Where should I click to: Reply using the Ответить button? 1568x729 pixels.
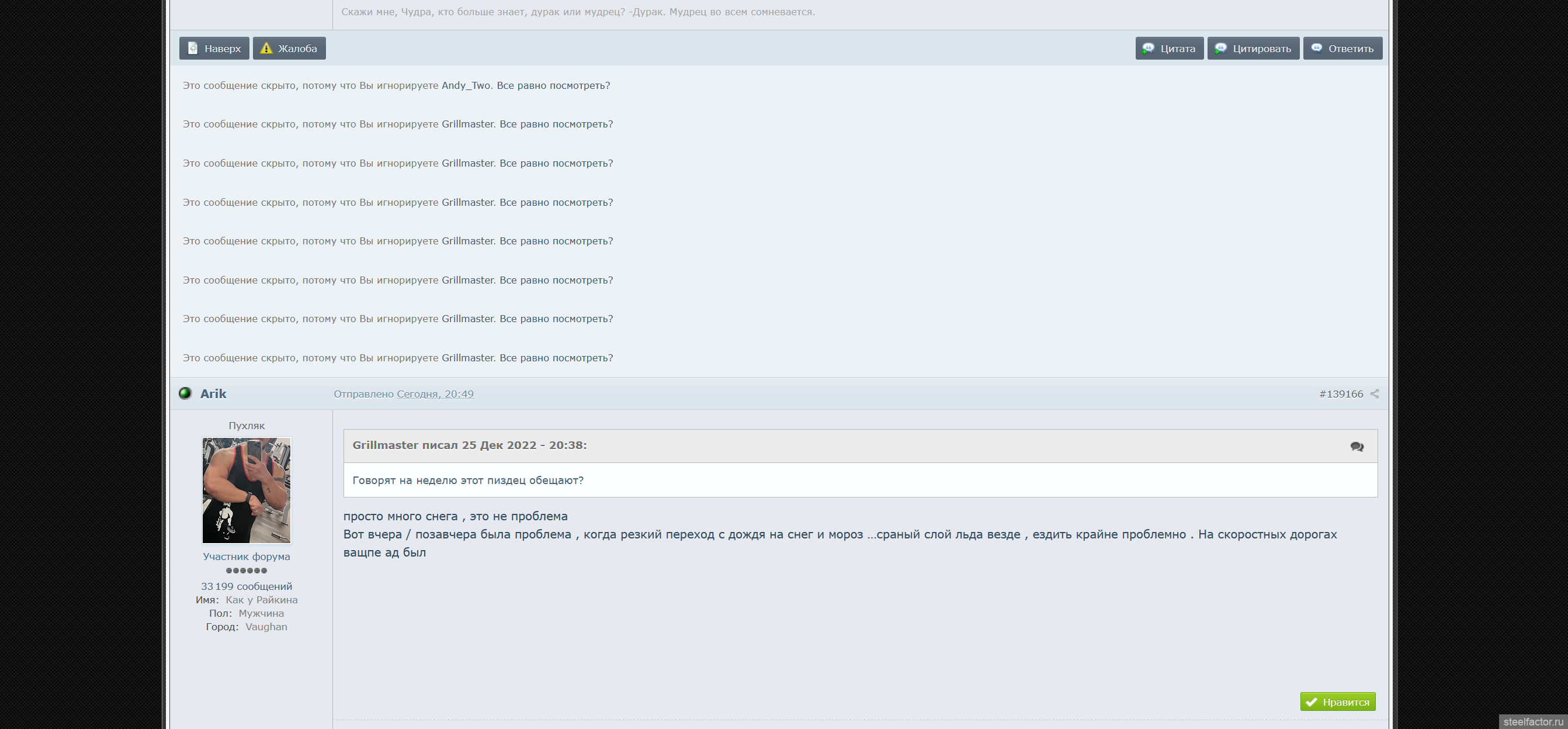(1342, 48)
